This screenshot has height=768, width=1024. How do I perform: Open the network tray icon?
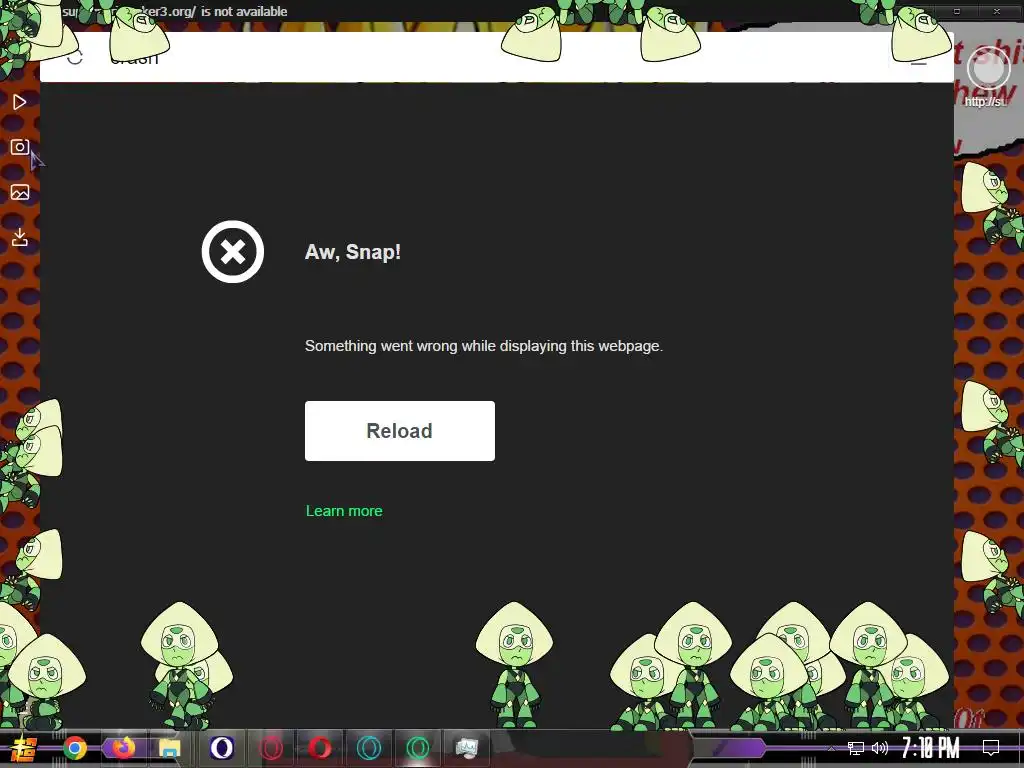(856, 748)
